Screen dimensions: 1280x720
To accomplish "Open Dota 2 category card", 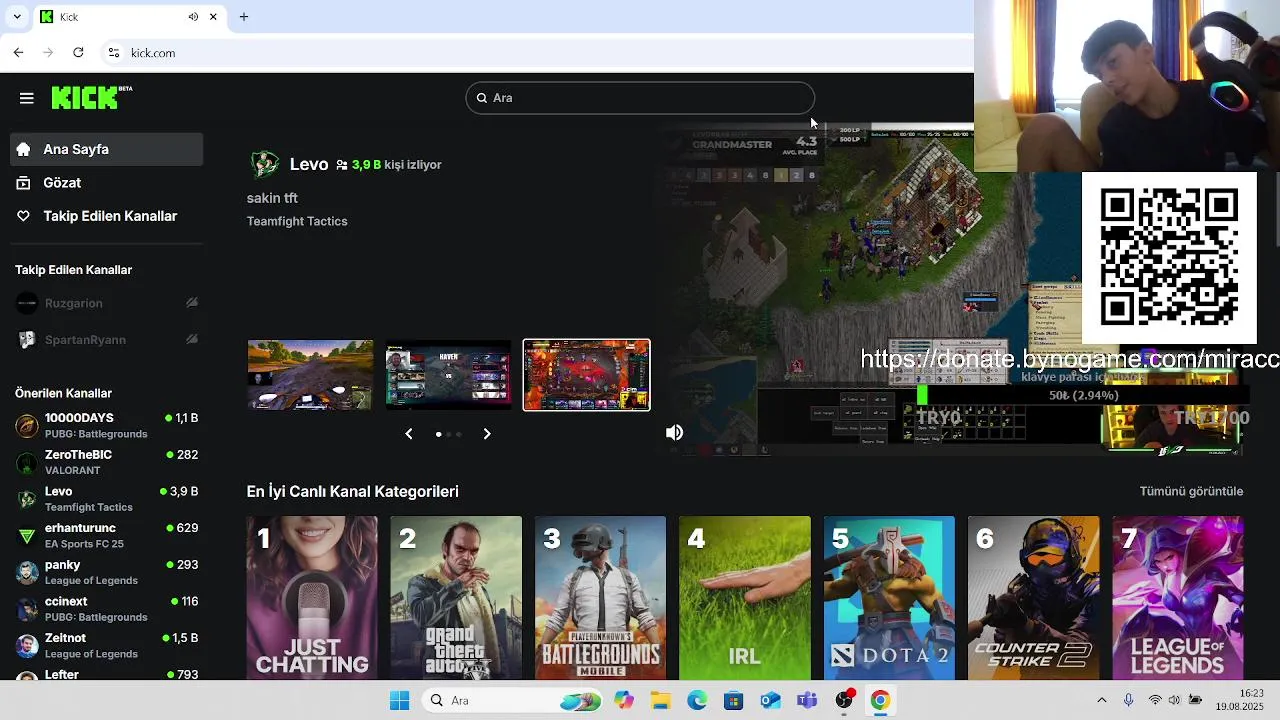I will [889, 598].
